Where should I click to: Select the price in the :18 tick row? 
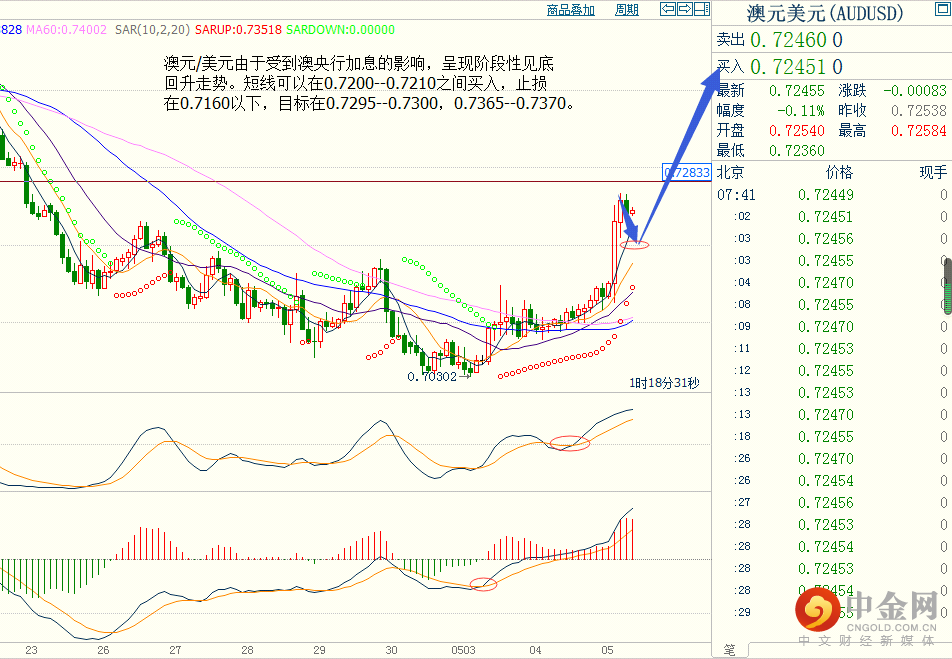[x=826, y=437]
